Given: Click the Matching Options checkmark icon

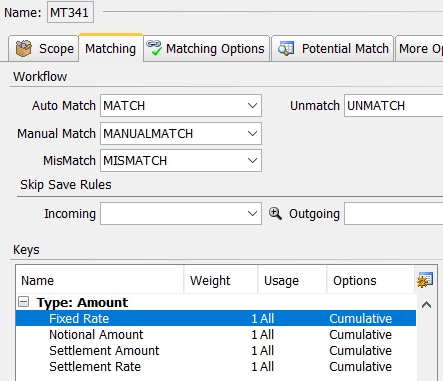Looking at the screenshot, I should point(154,48).
